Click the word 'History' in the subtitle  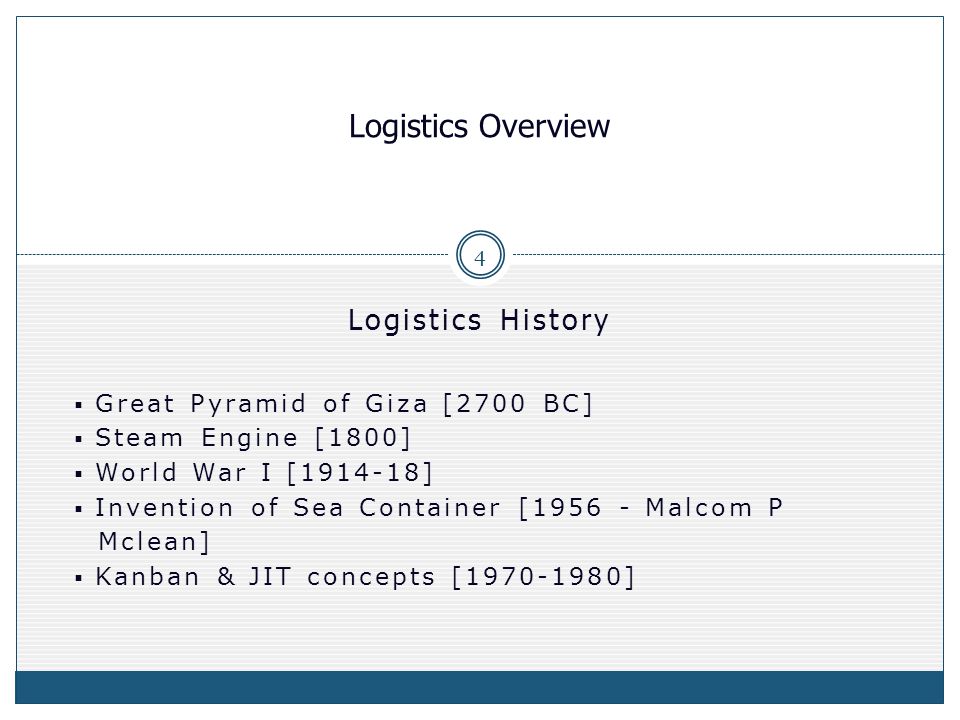point(554,320)
